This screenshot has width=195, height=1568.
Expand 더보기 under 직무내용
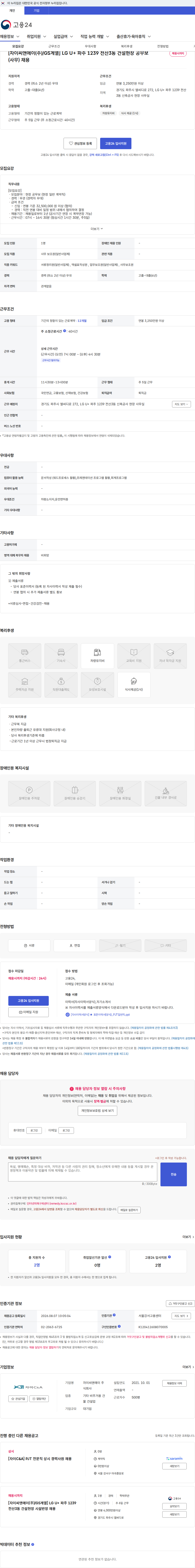(x=97, y=229)
